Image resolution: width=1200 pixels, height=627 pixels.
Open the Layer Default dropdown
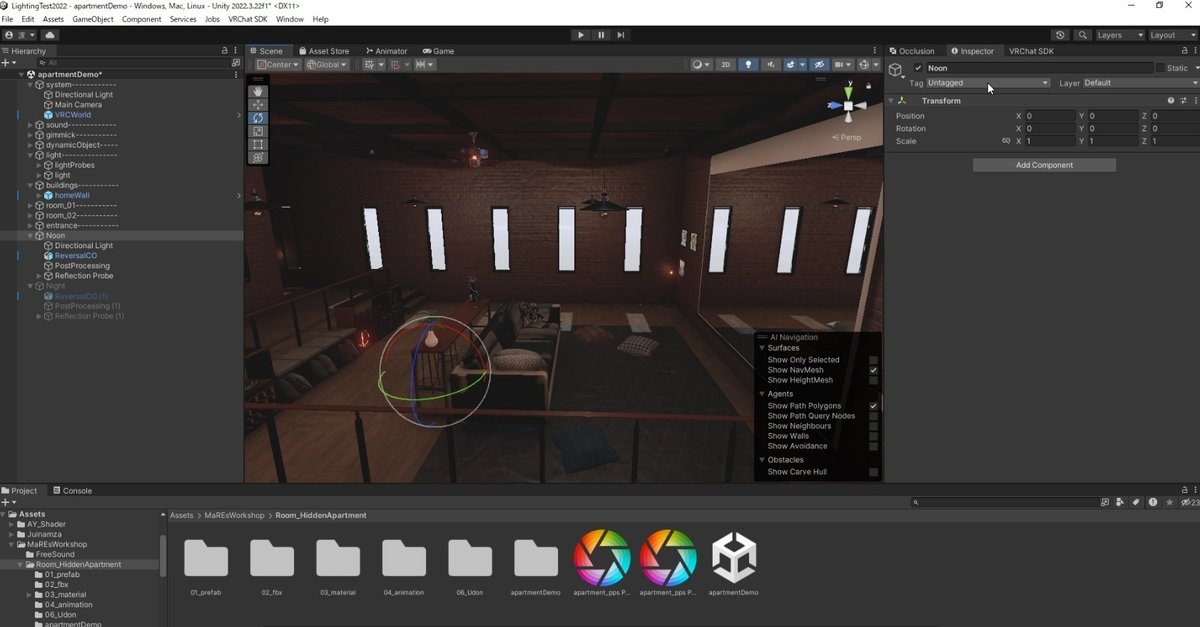1141,83
